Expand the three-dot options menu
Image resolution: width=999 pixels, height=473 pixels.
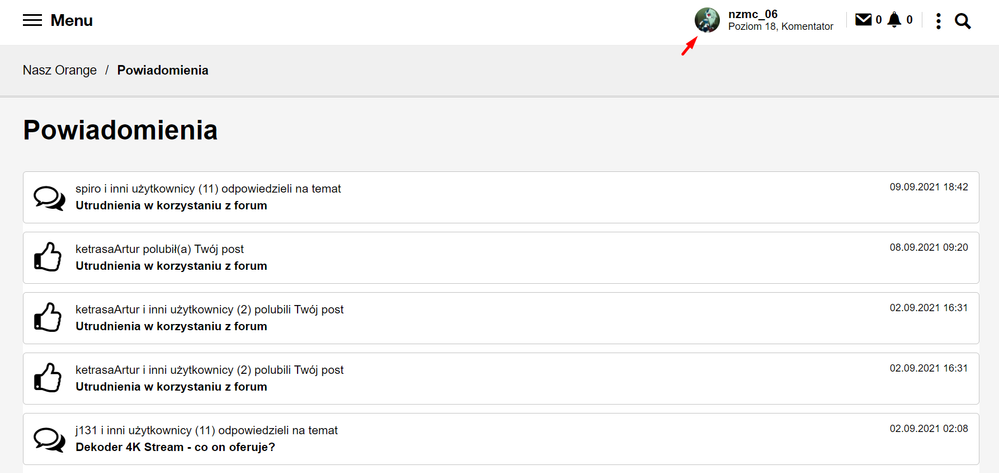[x=938, y=21]
